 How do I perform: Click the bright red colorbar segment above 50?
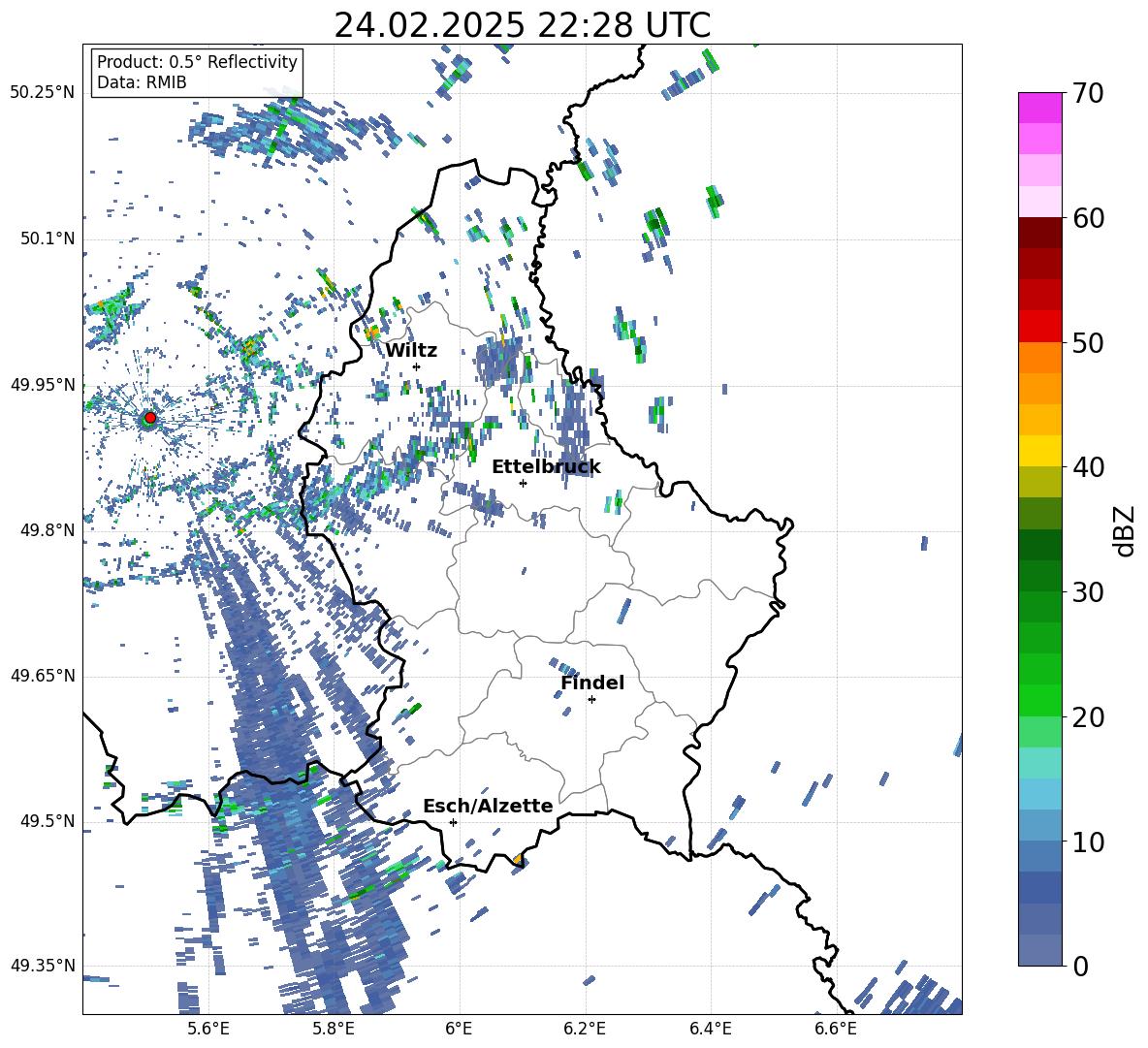click(1039, 327)
